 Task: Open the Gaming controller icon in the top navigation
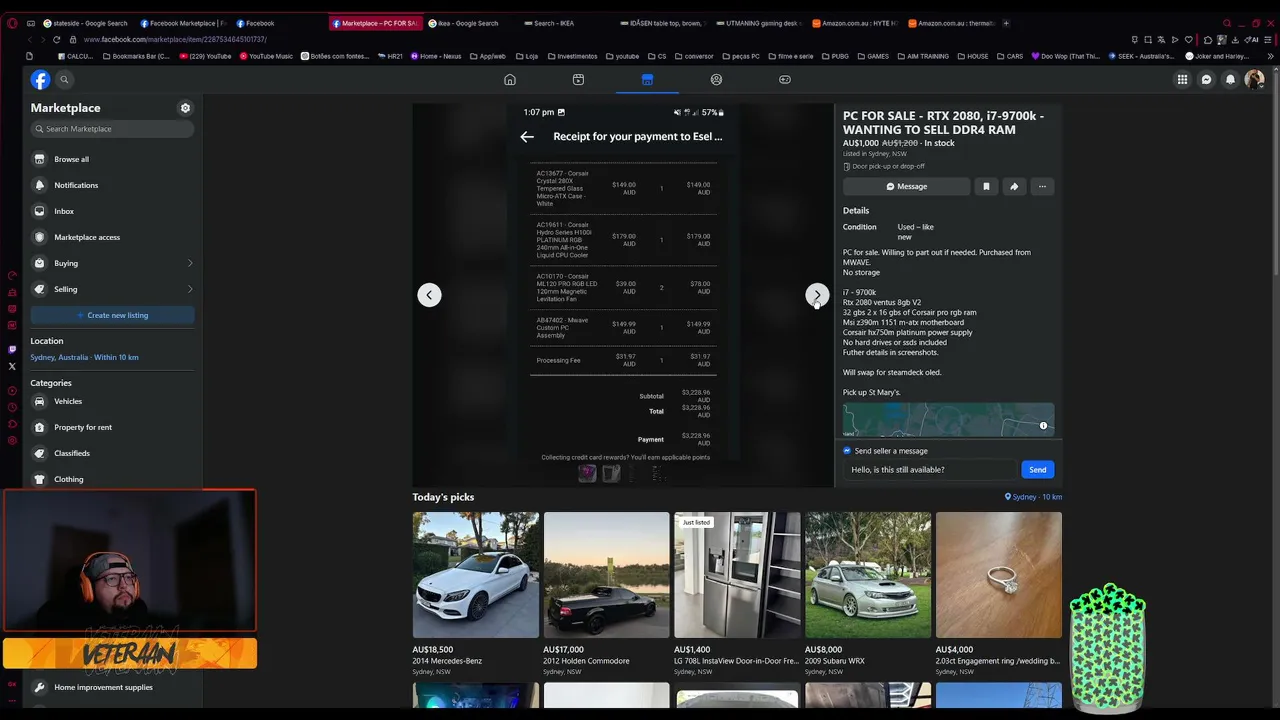(x=785, y=80)
